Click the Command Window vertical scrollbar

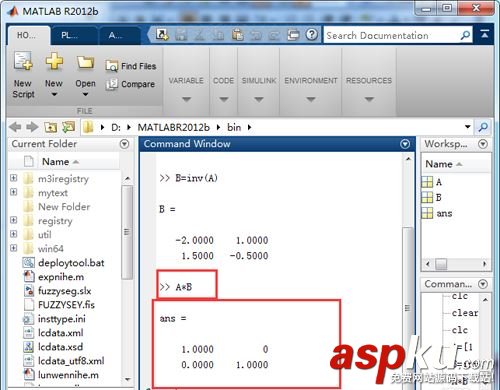[407, 307]
